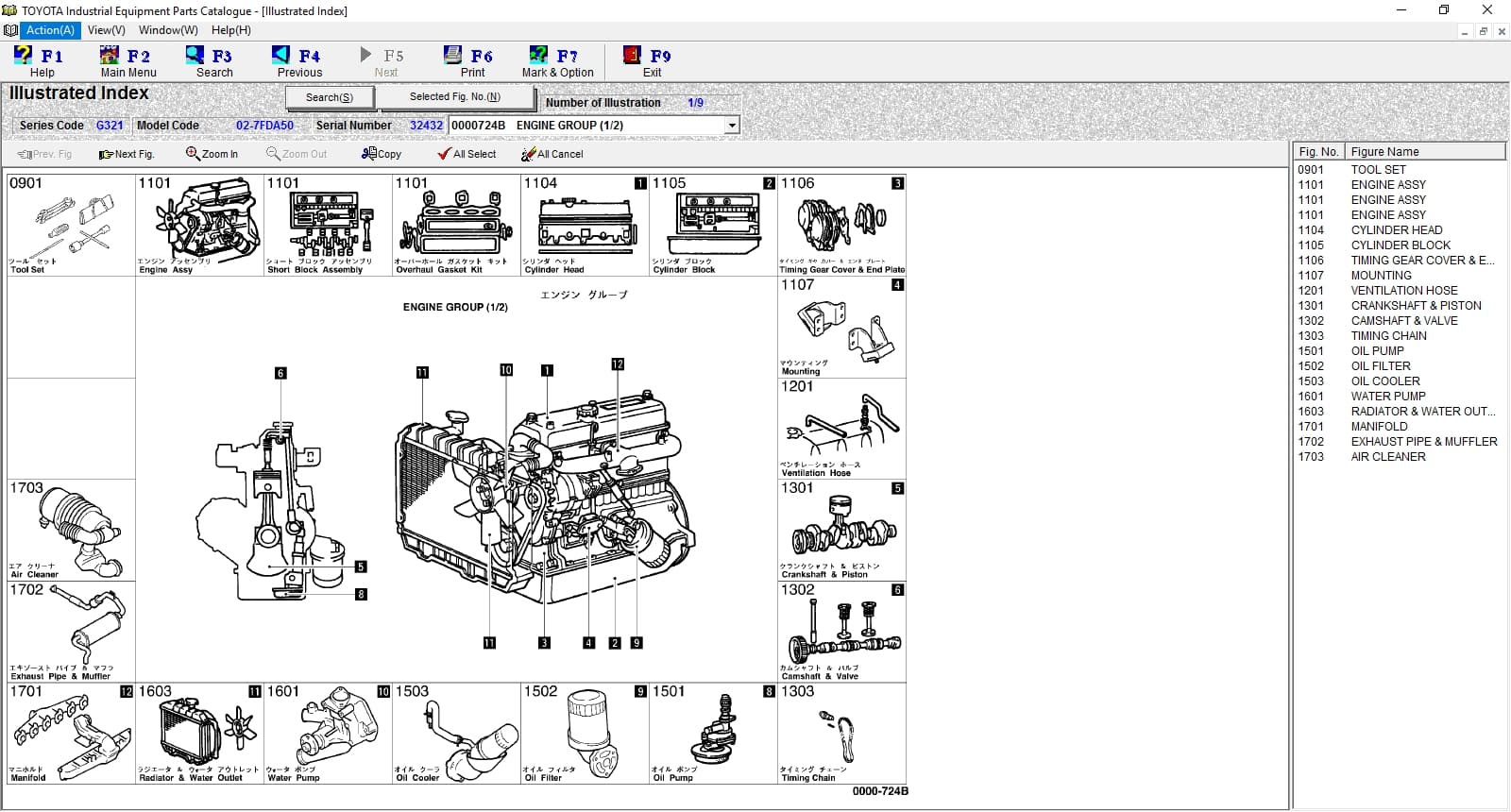This screenshot has height=812, width=1511.
Task: Select 1101 Short Block Assembly thumbnail
Action: click(328, 225)
